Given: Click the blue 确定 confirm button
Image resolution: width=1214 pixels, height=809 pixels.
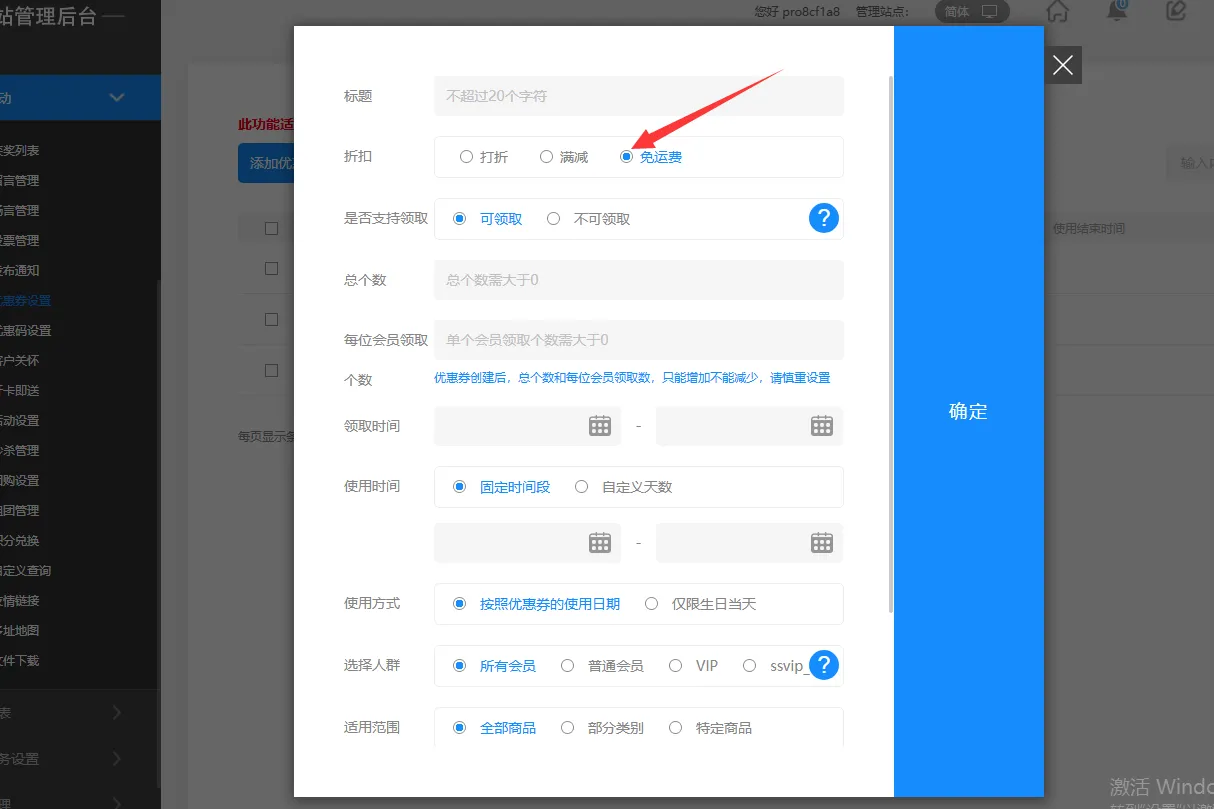Looking at the screenshot, I should point(969,411).
